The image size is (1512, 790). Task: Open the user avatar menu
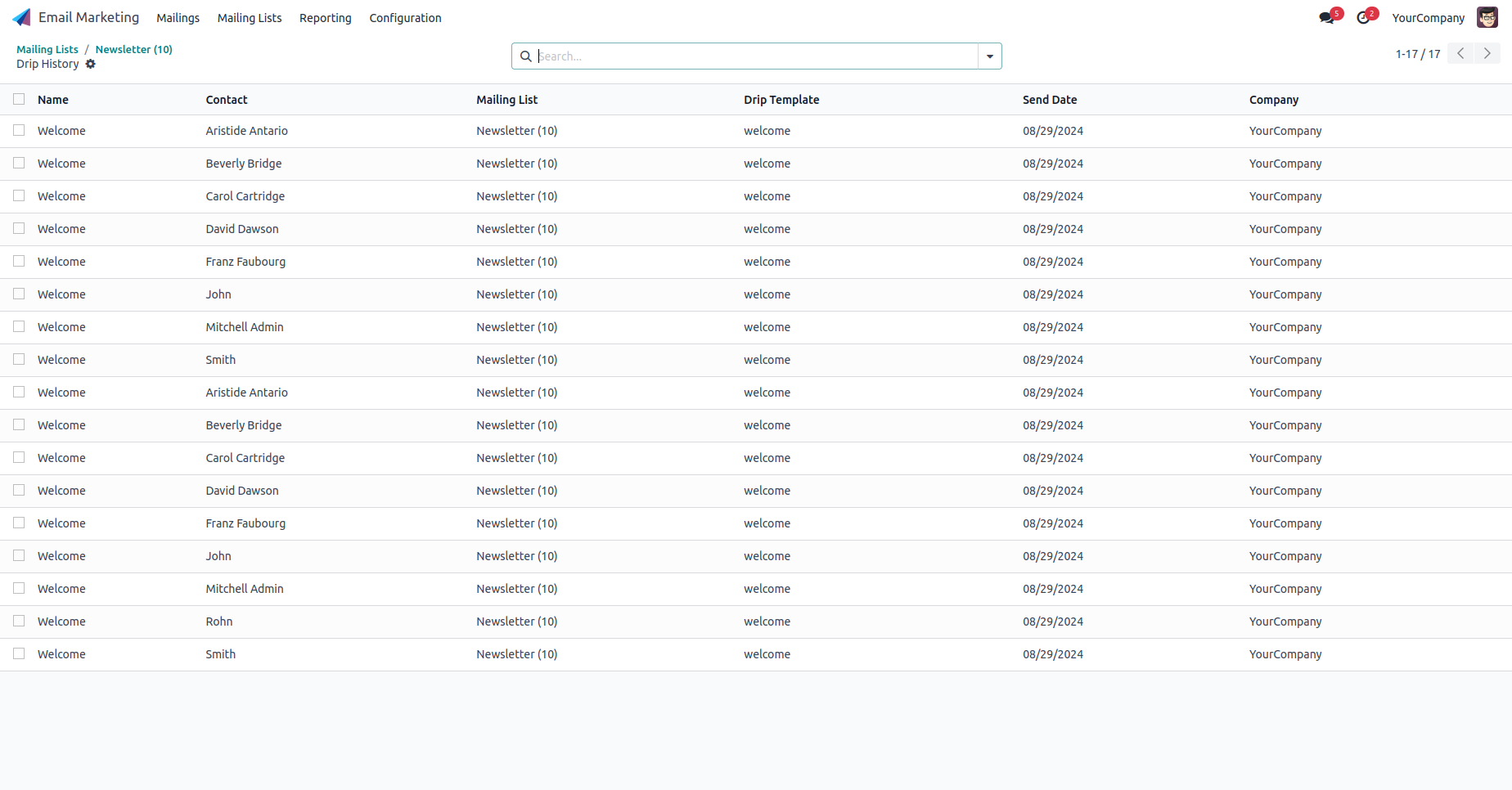pyautogui.click(x=1487, y=17)
